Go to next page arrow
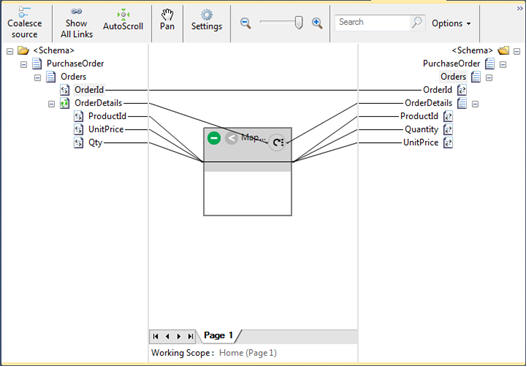This screenshot has height=367, width=527. click(179, 336)
